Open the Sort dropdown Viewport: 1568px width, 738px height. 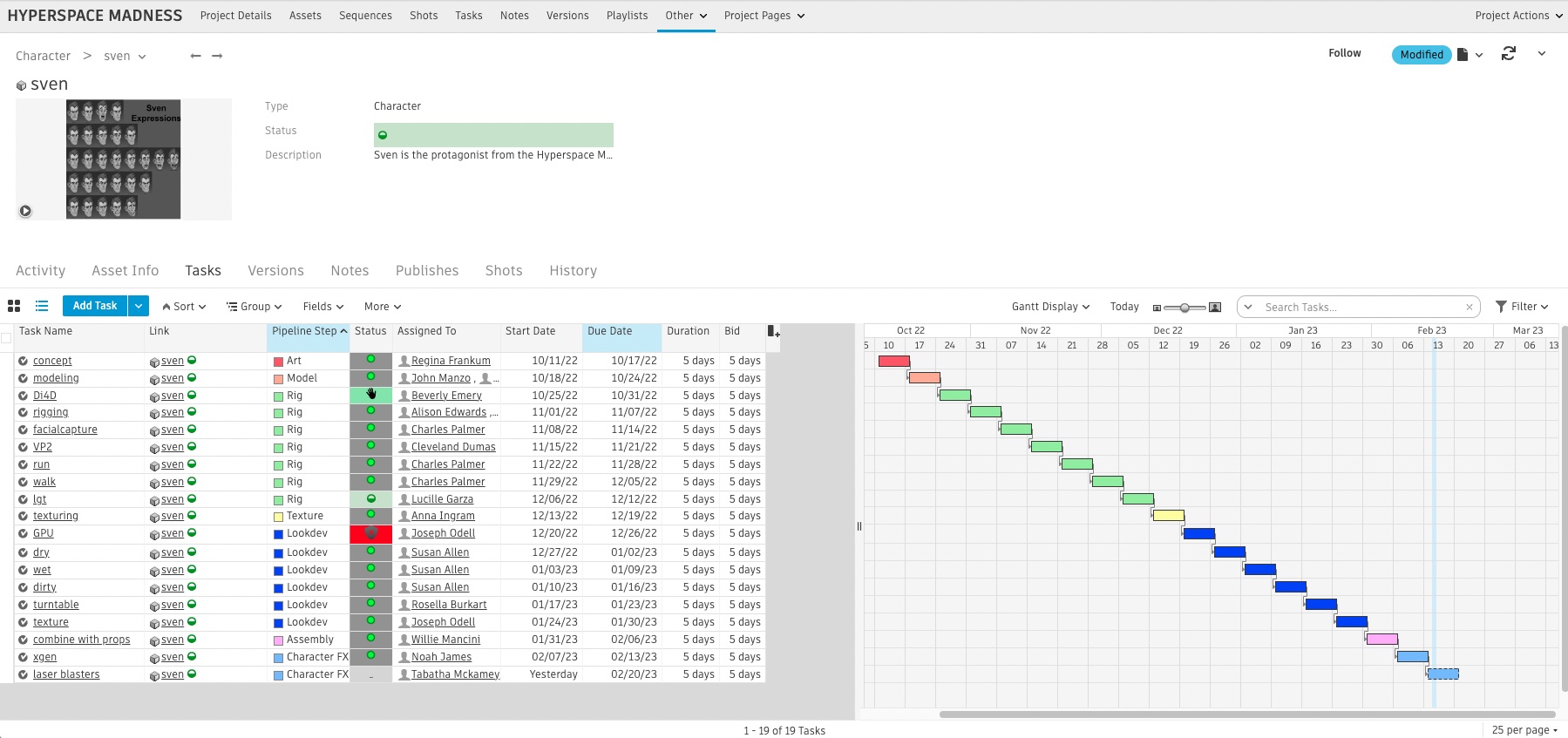(x=184, y=307)
